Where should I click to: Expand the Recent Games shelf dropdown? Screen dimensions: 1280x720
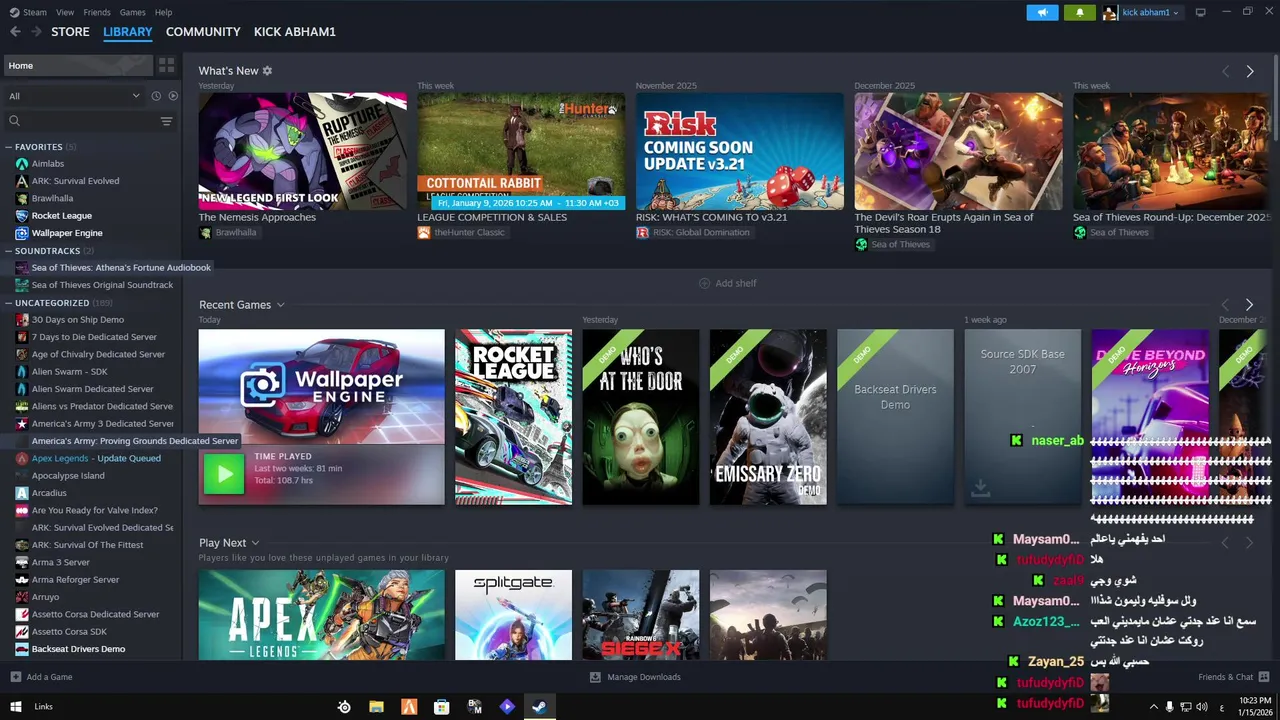click(x=280, y=305)
